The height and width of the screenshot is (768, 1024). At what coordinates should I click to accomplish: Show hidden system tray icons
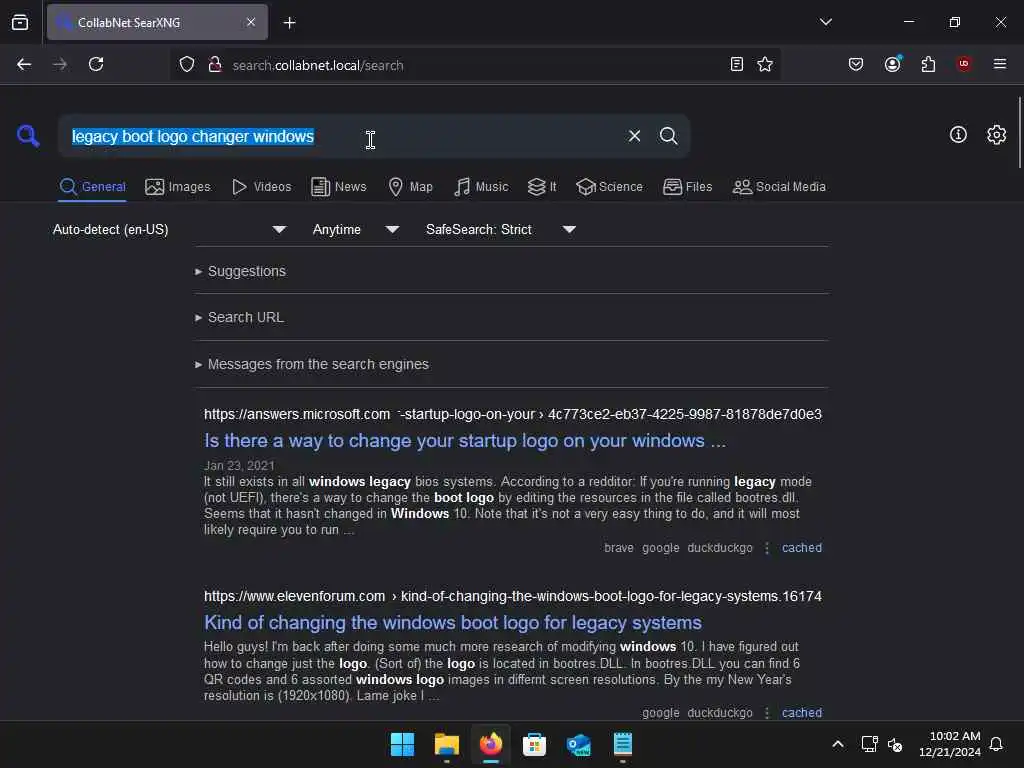[x=838, y=744]
